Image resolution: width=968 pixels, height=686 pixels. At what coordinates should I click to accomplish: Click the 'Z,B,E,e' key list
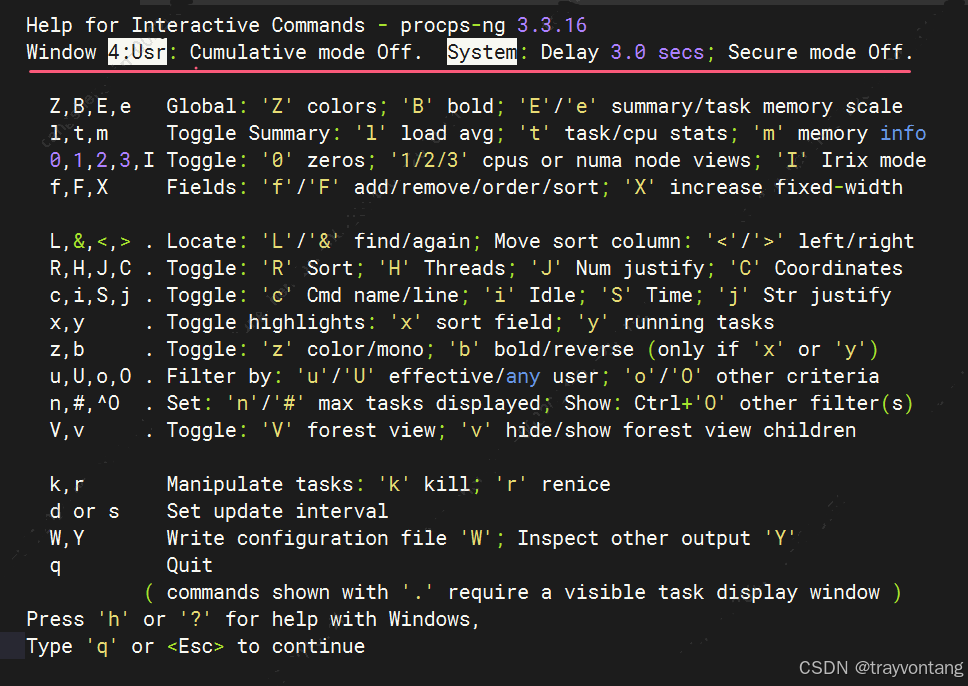pyautogui.click(x=90, y=106)
